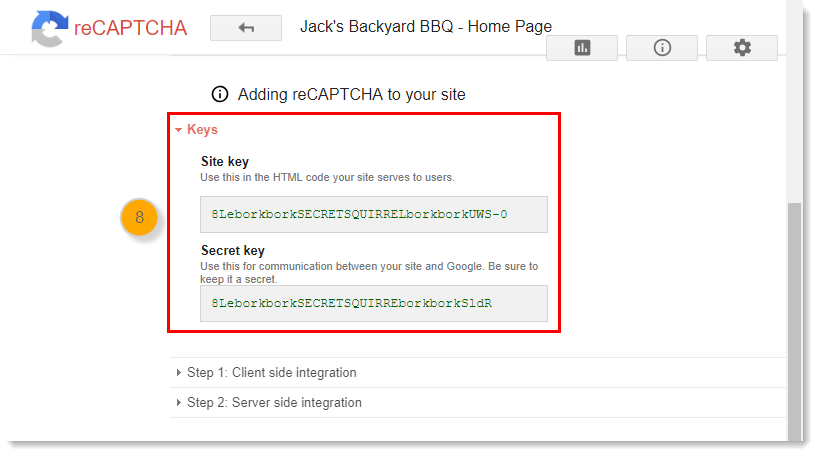Image resolution: width=818 pixels, height=456 pixels.
Task: Select the Secret key value field
Action: point(373,303)
